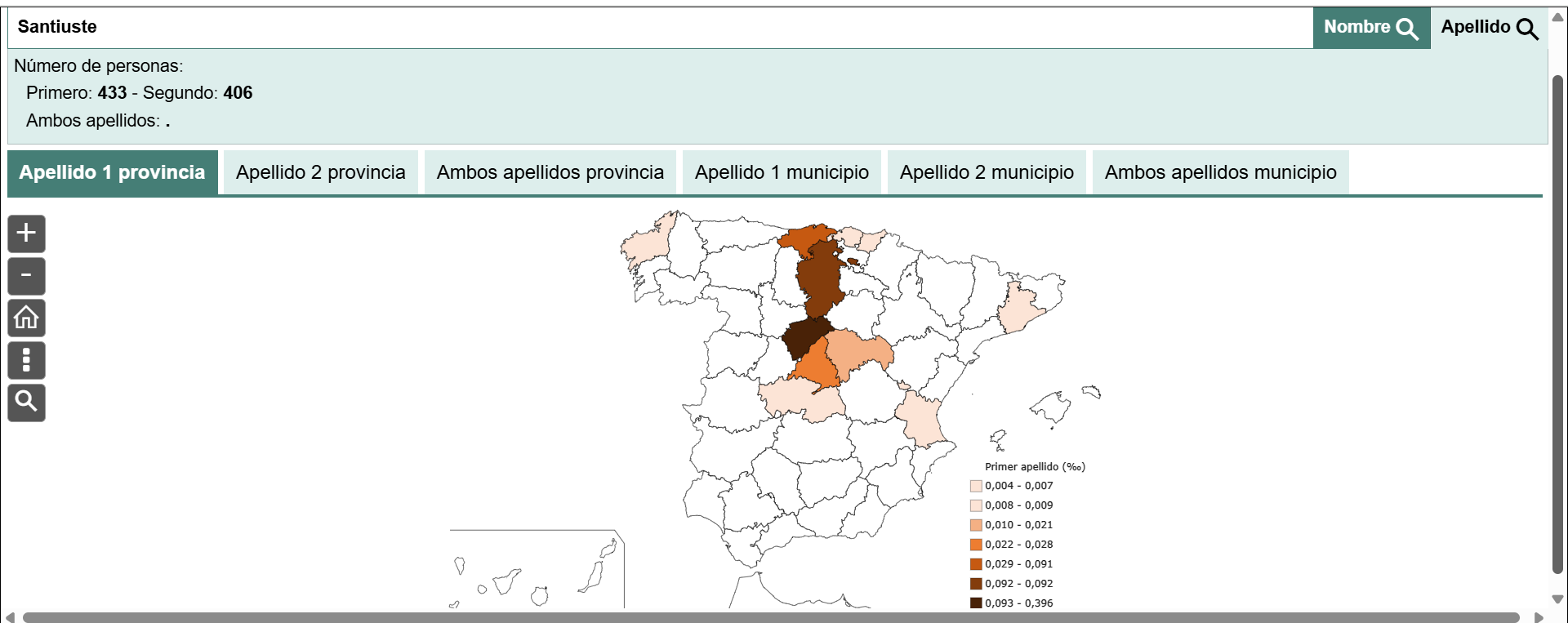Search by surname using Apellido button
1568x623 pixels.
pyautogui.click(x=1489, y=28)
